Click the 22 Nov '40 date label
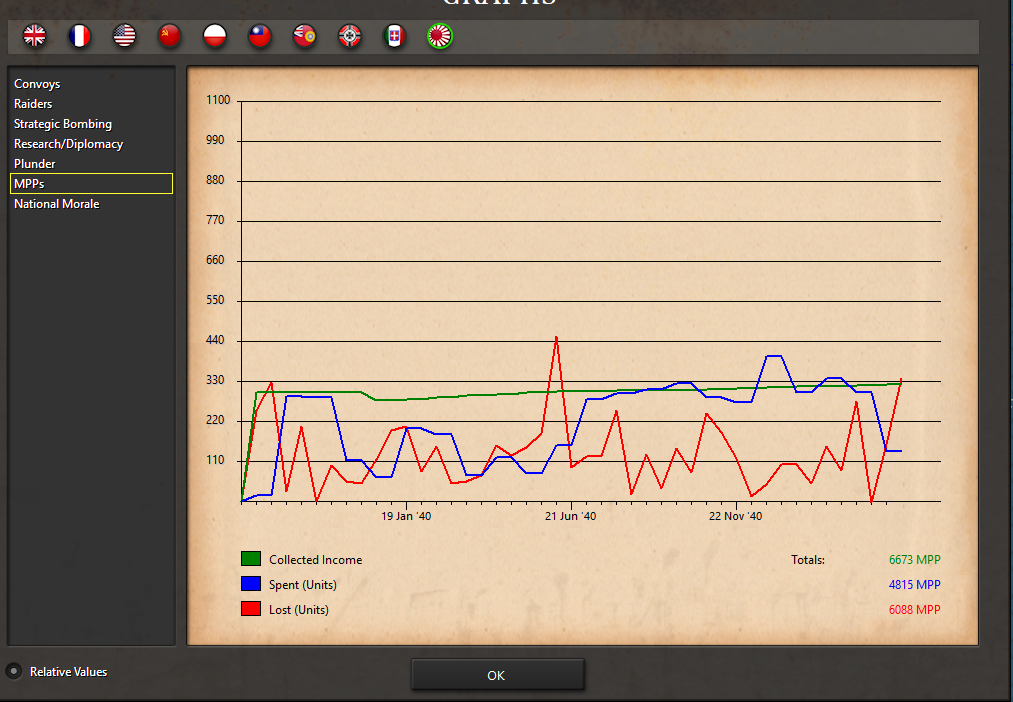 click(x=735, y=516)
